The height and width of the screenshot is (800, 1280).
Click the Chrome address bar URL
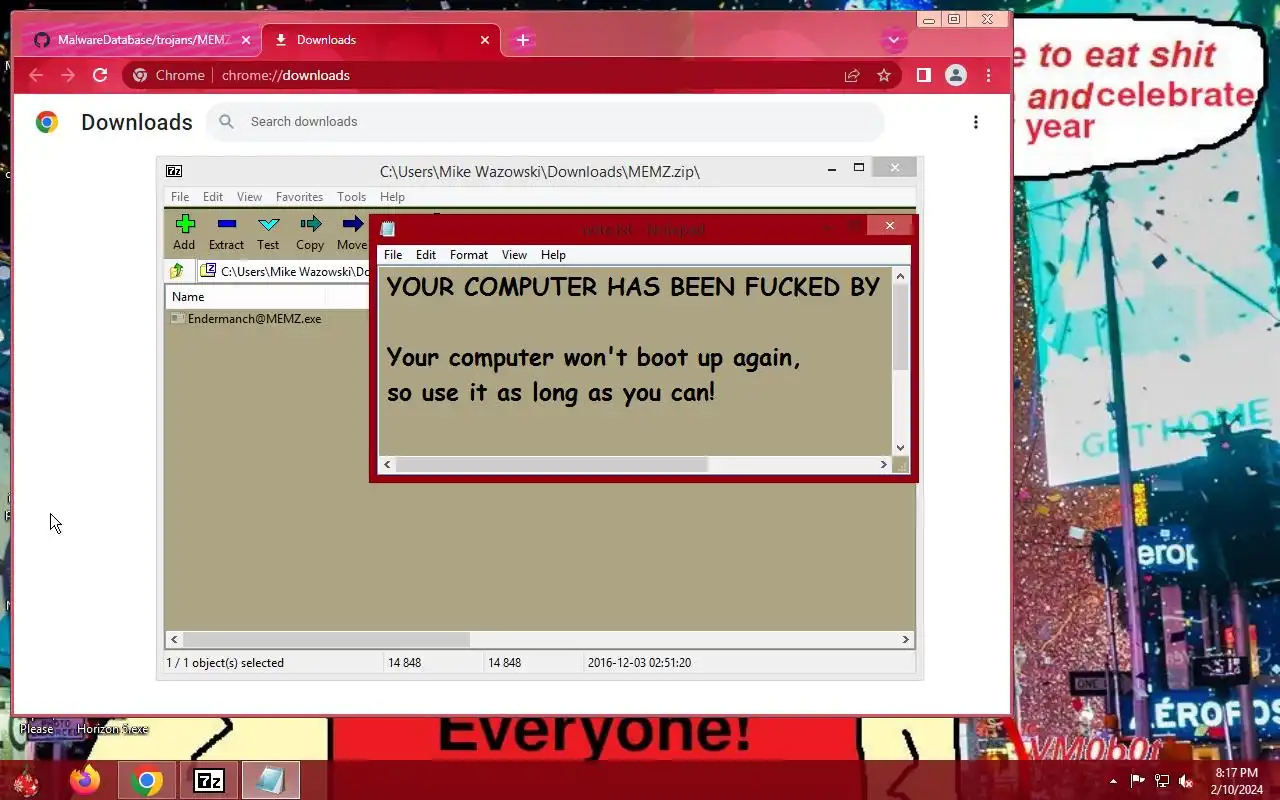point(286,75)
